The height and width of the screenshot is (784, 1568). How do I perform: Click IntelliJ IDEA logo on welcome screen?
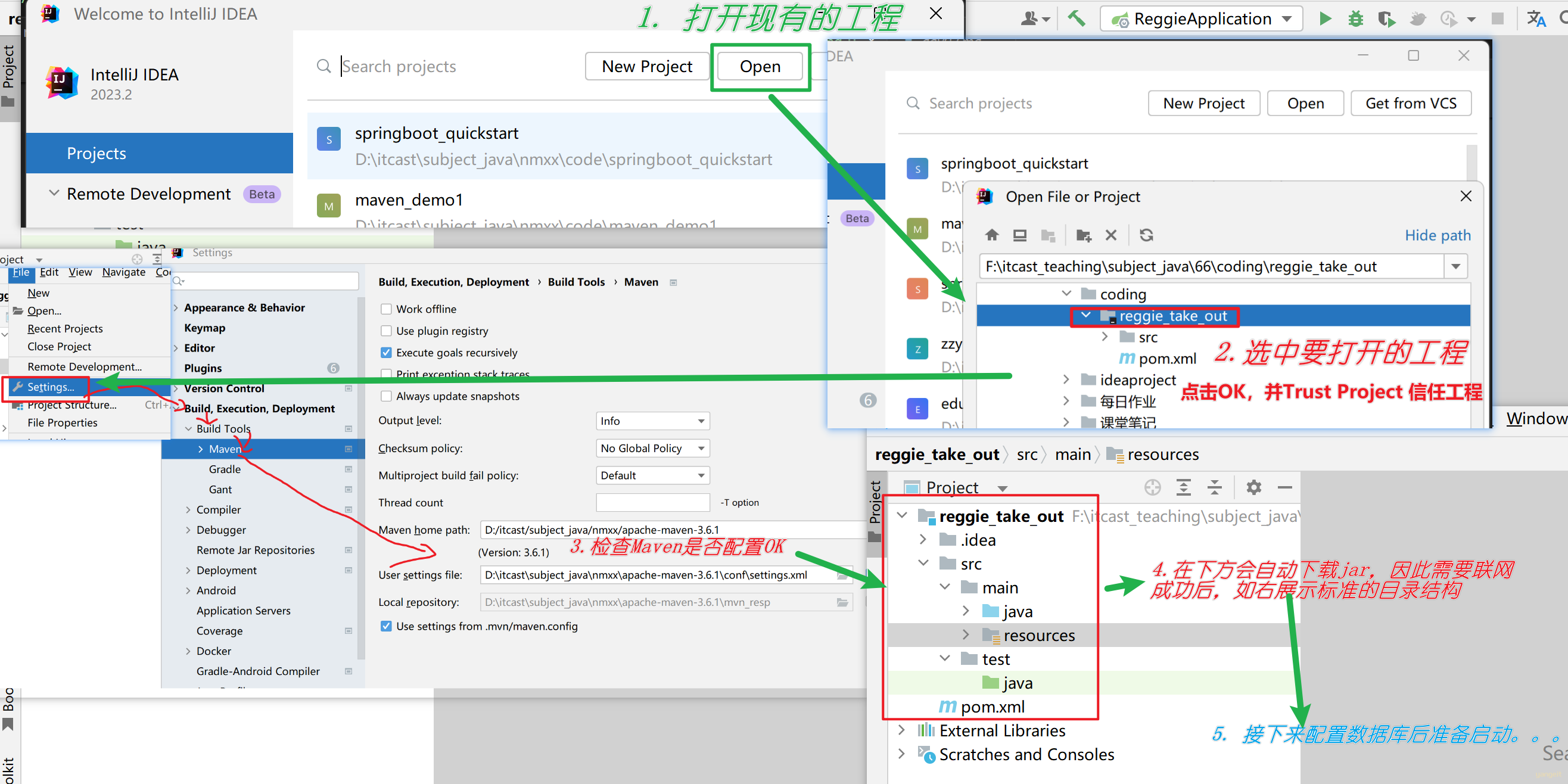61,83
